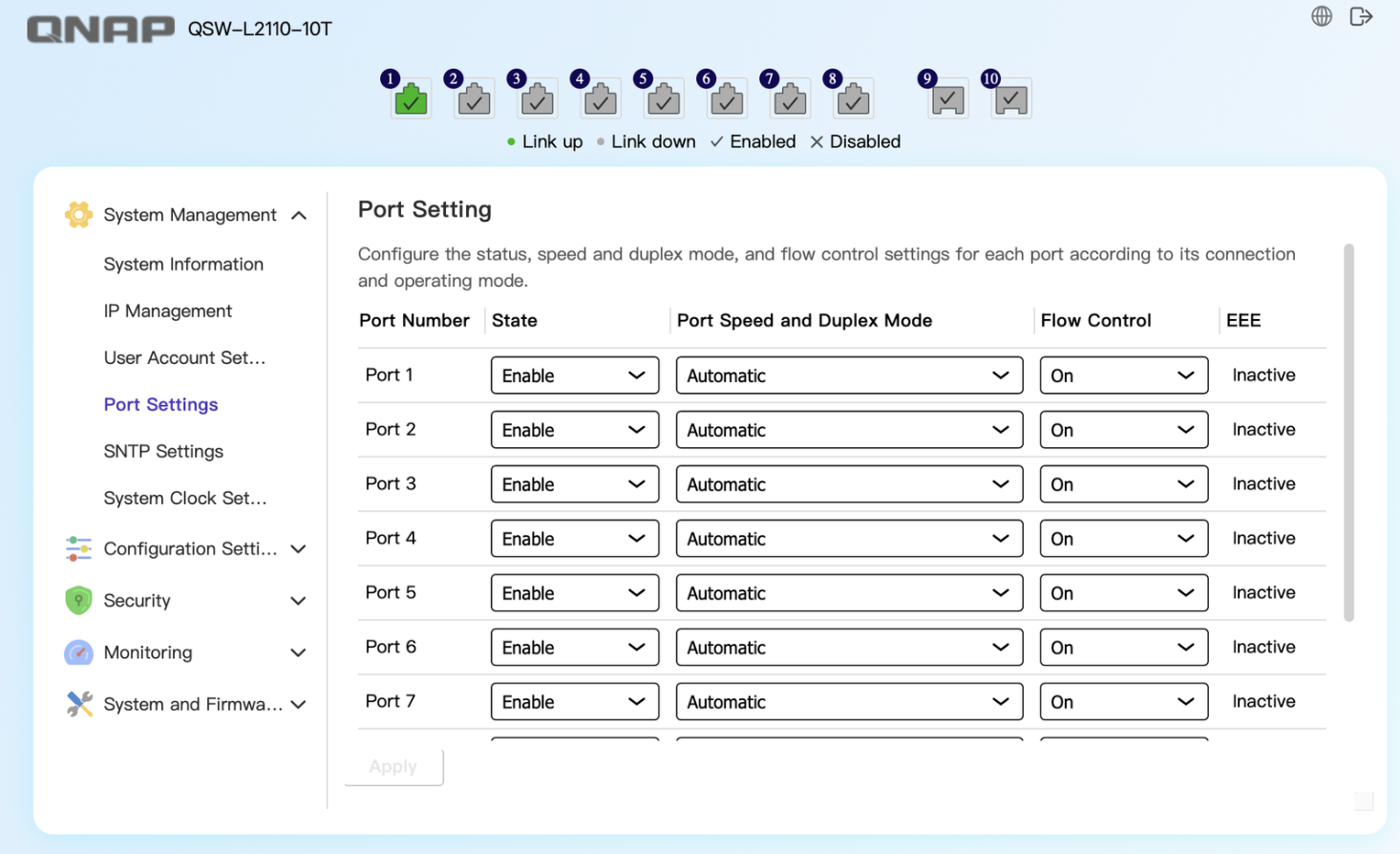Click the port table vertical scrollbar
The height and width of the screenshot is (854, 1400).
(x=1348, y=432)
